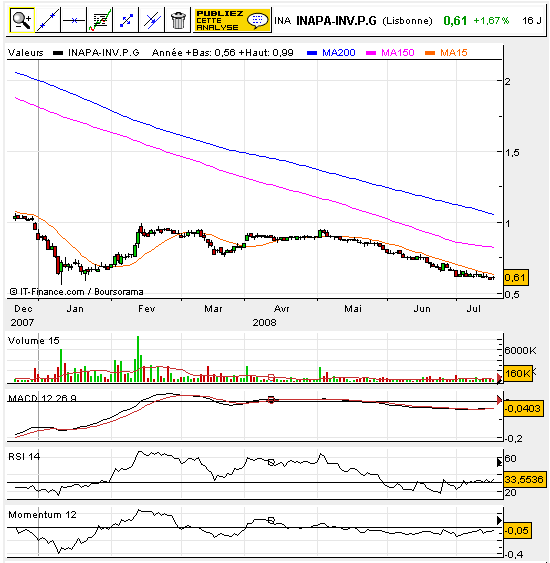
Task: Click the +1,67% change value
Action: pos(491,21)
